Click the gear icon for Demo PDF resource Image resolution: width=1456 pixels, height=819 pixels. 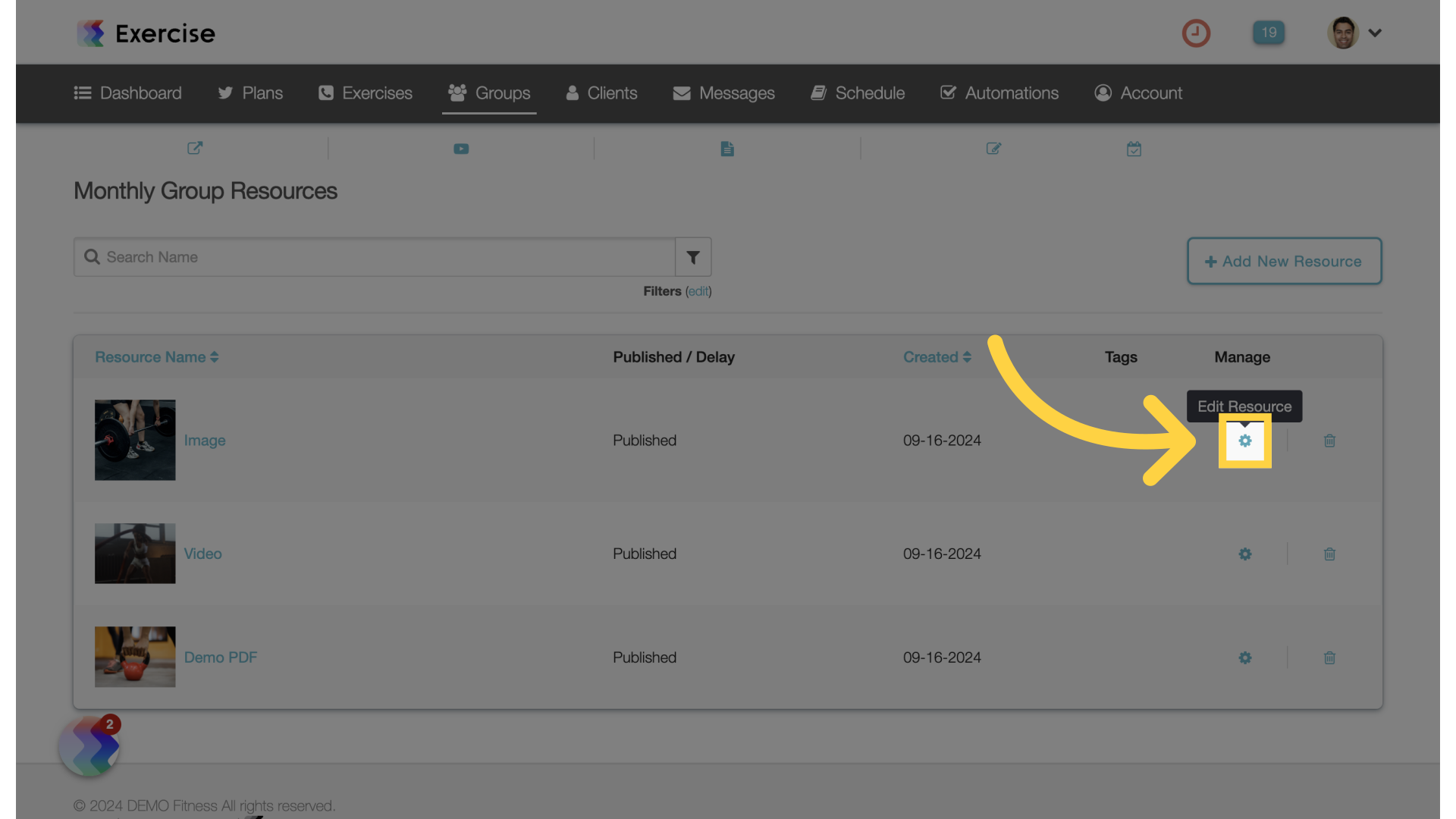point(1245,657)
